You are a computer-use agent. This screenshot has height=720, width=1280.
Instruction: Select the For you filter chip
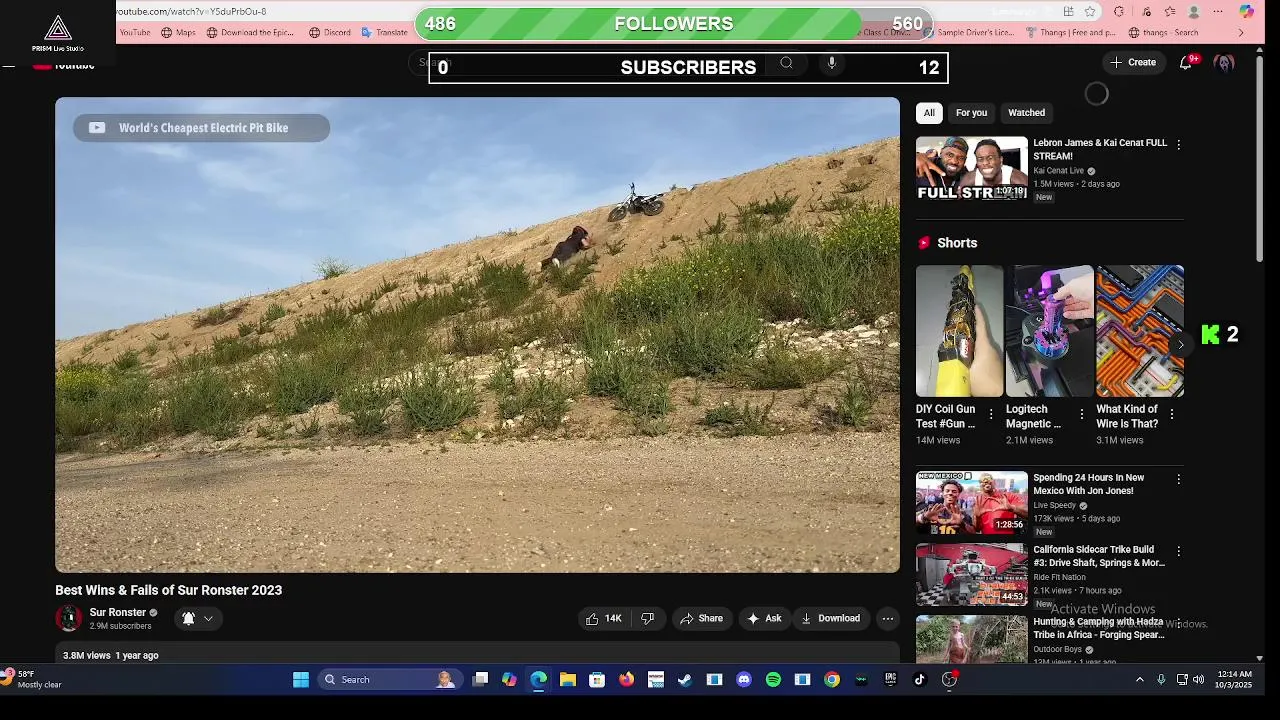971,113
